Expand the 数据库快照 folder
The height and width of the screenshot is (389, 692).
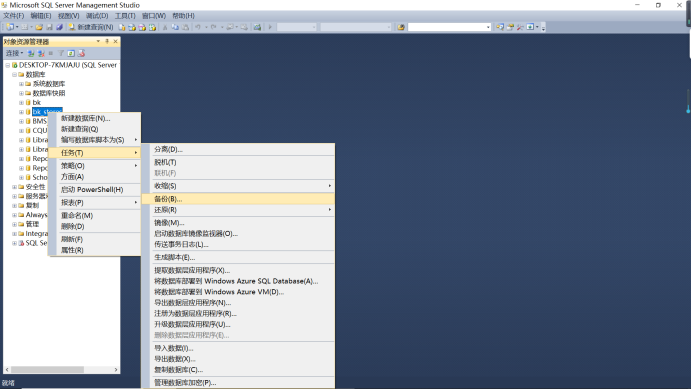(21, 93)
